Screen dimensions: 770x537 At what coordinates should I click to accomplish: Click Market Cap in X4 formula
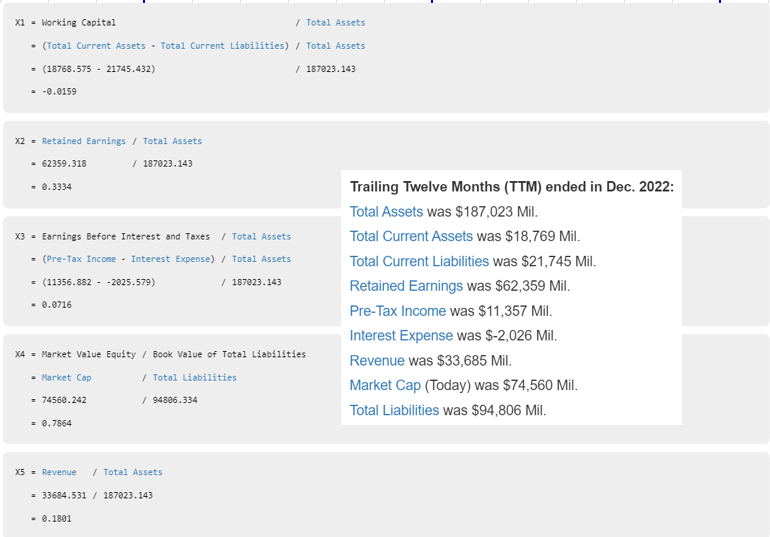coord(66,378)
